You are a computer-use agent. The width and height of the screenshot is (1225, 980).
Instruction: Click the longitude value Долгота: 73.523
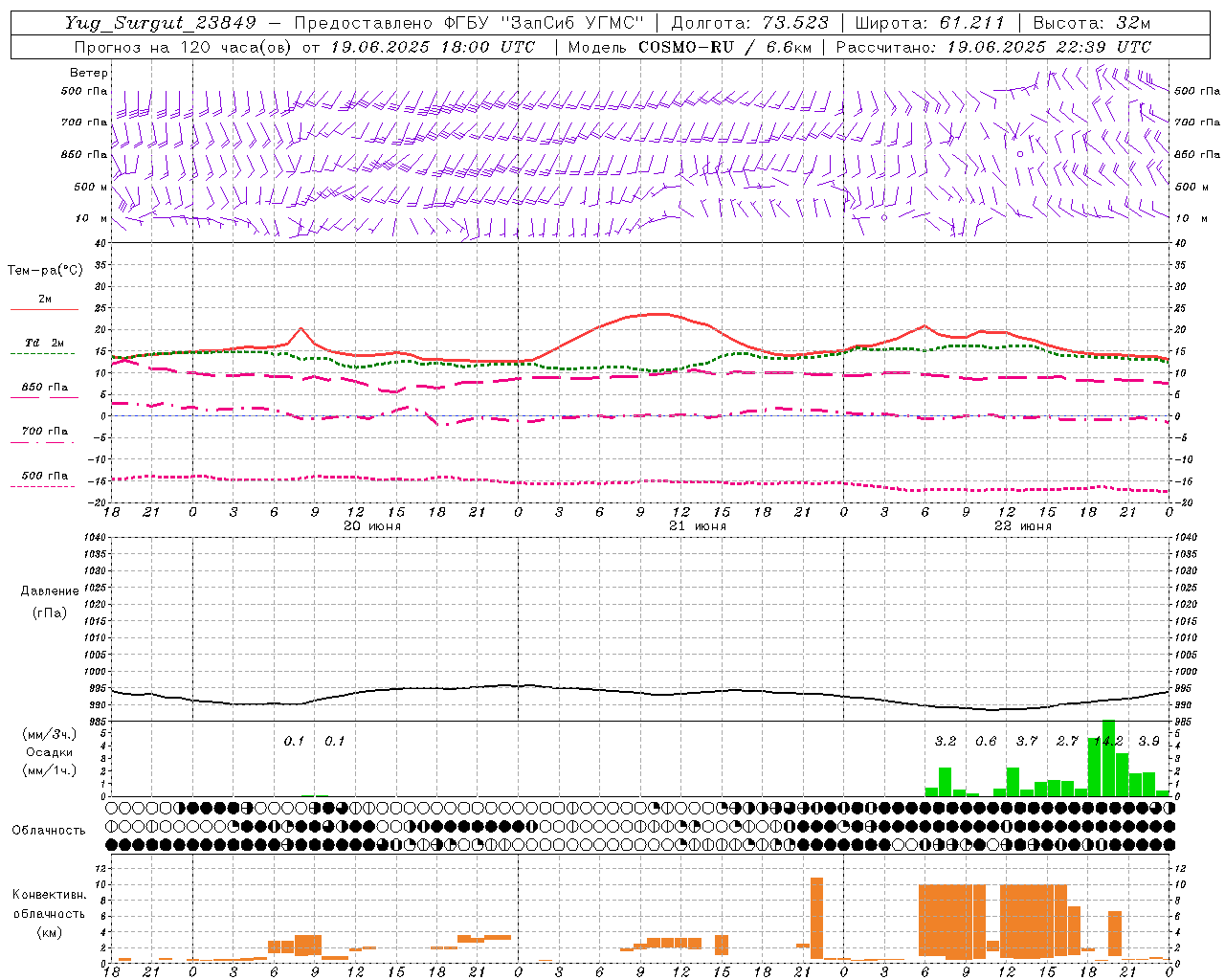[750, 23]
